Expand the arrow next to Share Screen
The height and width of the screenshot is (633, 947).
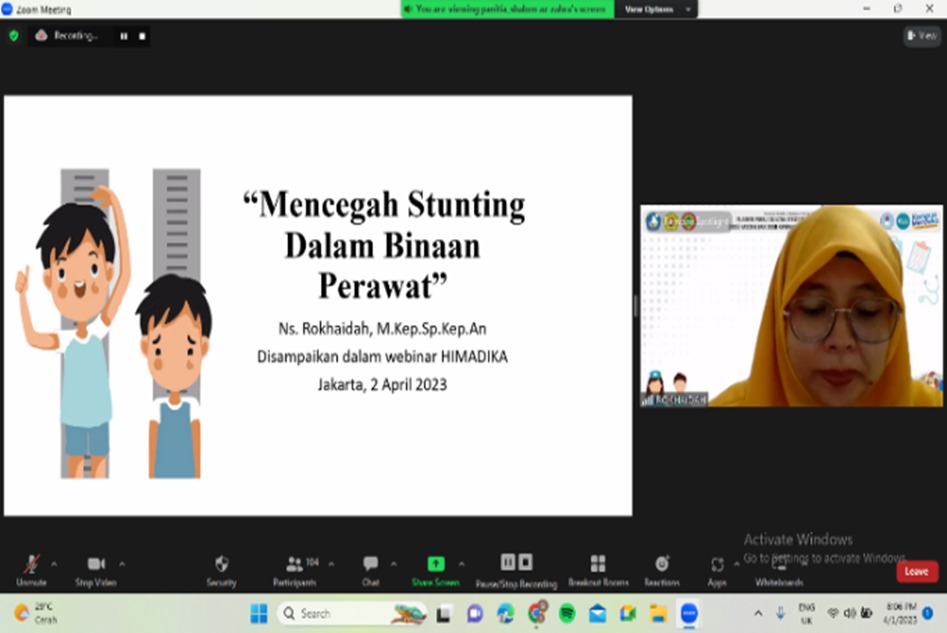463,563
